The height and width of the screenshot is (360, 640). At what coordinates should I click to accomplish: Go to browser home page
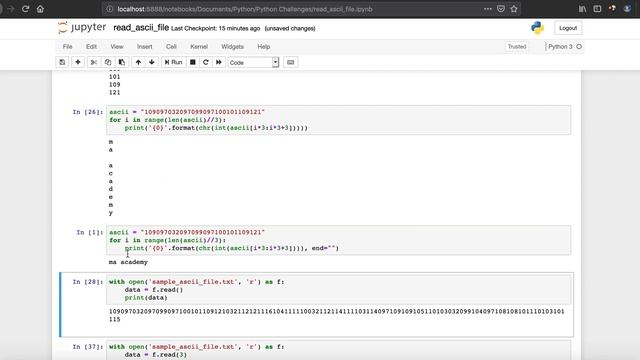click(x=40, y=9)
